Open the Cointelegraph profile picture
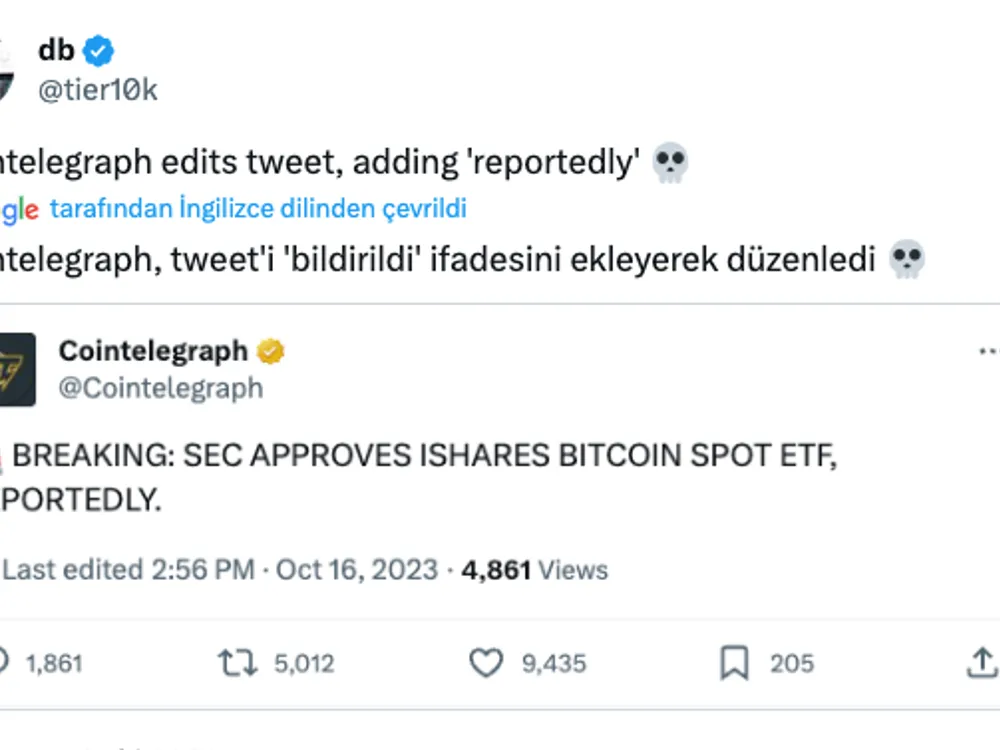Image resolution: width=1000 pixels, height=750 pixels. click(16, 370)
